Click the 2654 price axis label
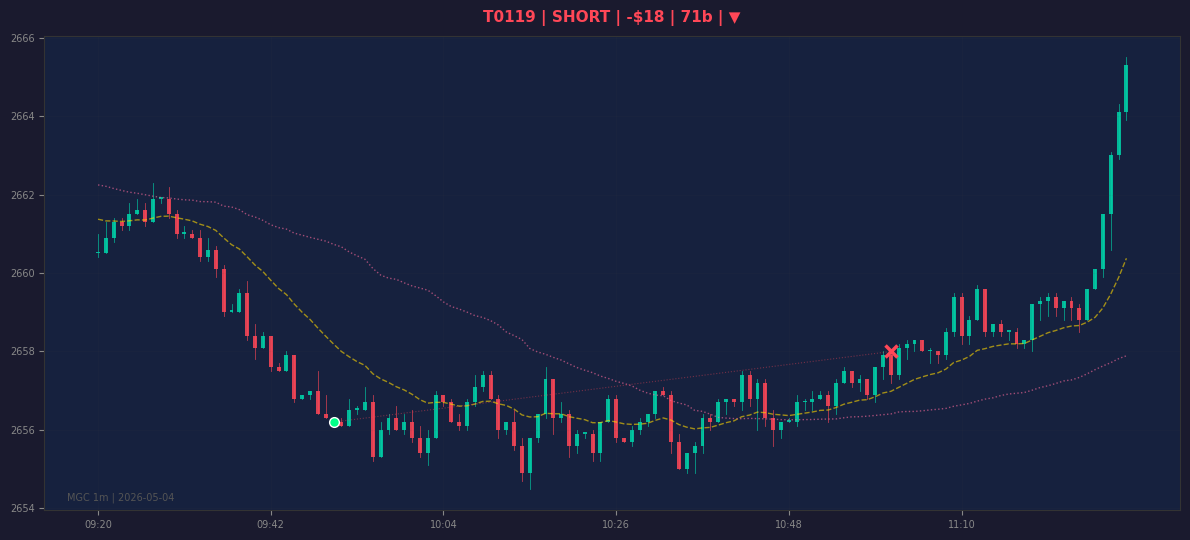Image resolution: width=1190 pixels, height=540 pixels. (x=23, y=509)
